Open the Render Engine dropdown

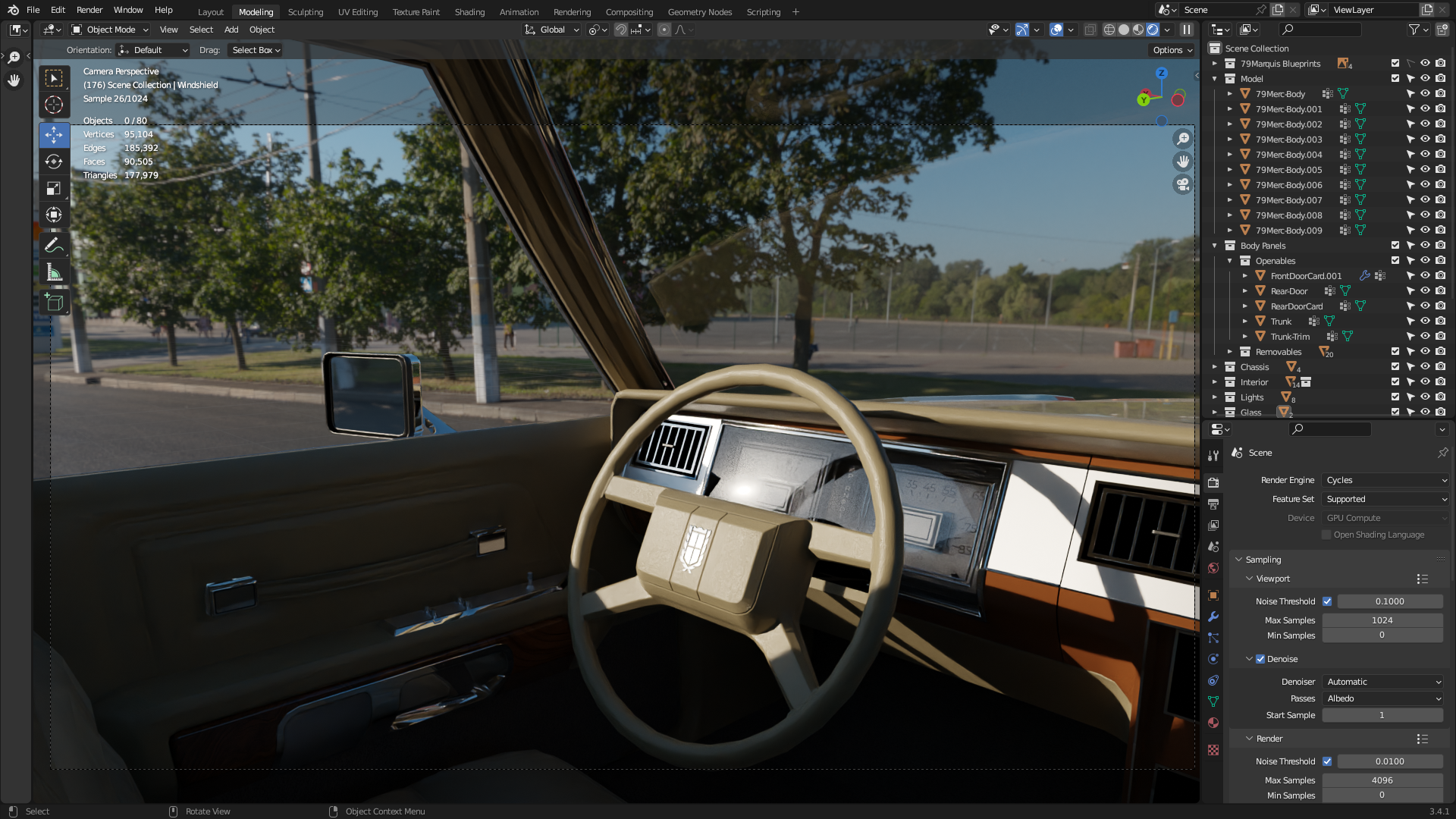(x=1385, y=480)
